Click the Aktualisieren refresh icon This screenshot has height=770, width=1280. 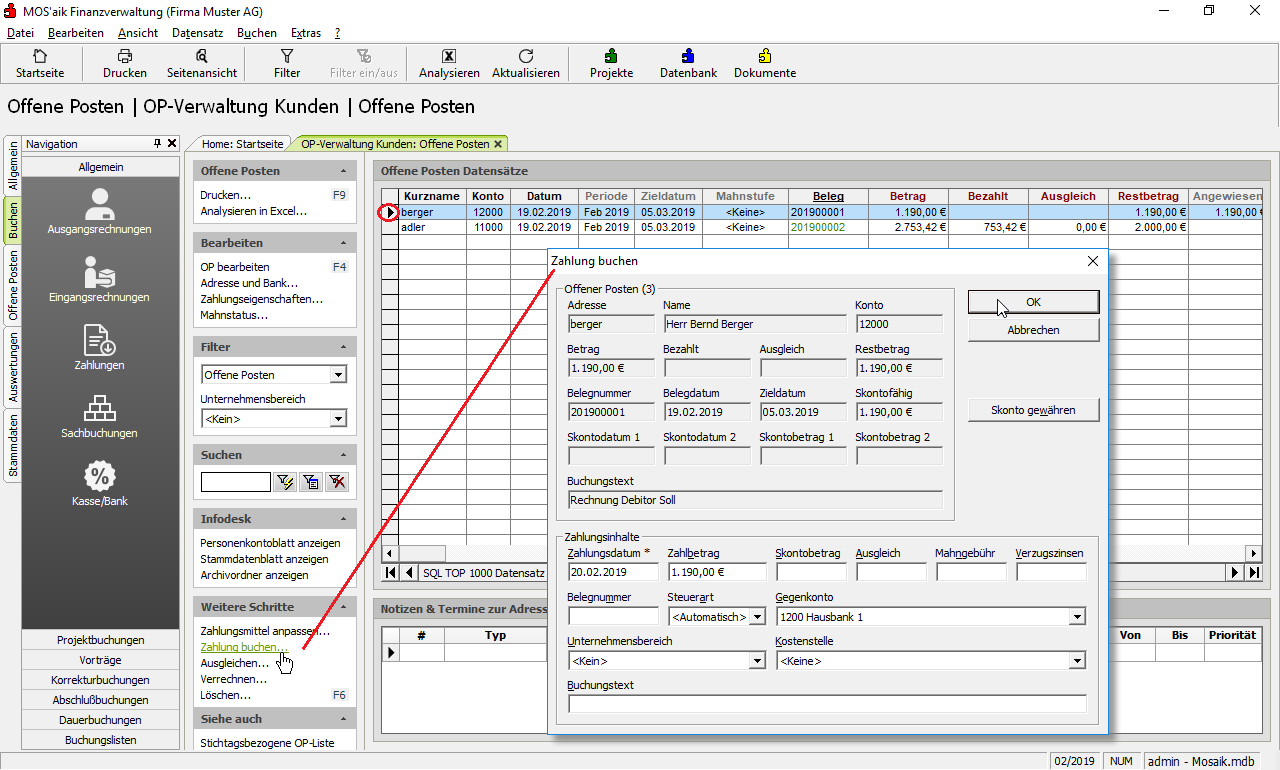coord(526,57)
